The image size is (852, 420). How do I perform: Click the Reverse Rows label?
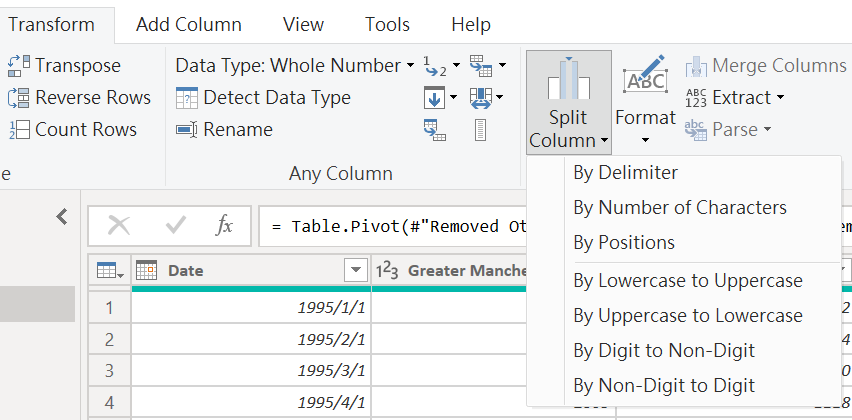[x=93, y=98]
